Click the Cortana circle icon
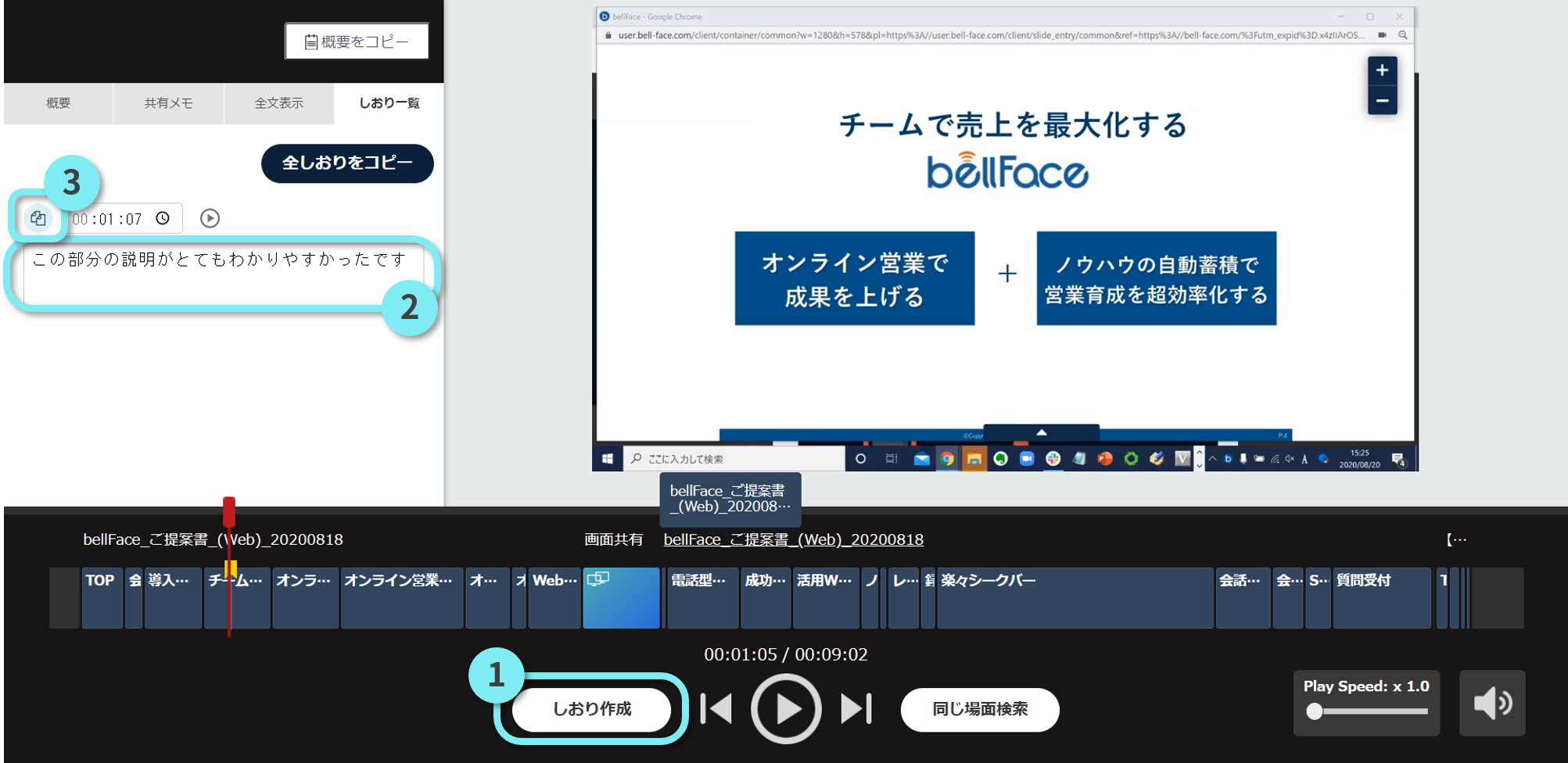This screenshot has height=763, width=1568. (860, 459)
